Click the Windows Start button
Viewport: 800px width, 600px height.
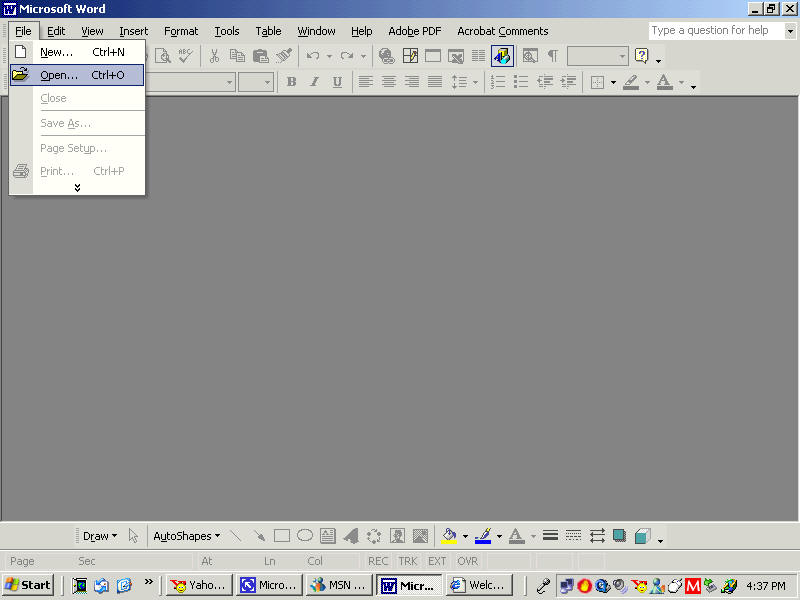pos(28,585)
